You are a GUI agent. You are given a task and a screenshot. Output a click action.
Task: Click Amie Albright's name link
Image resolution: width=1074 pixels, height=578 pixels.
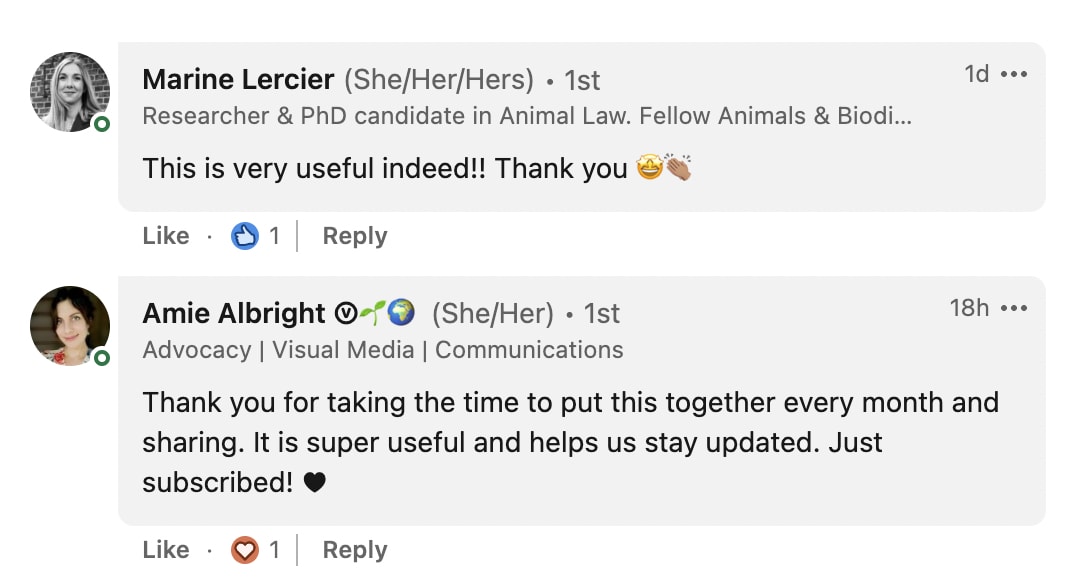pyautogui.click(x=234, y=313)
